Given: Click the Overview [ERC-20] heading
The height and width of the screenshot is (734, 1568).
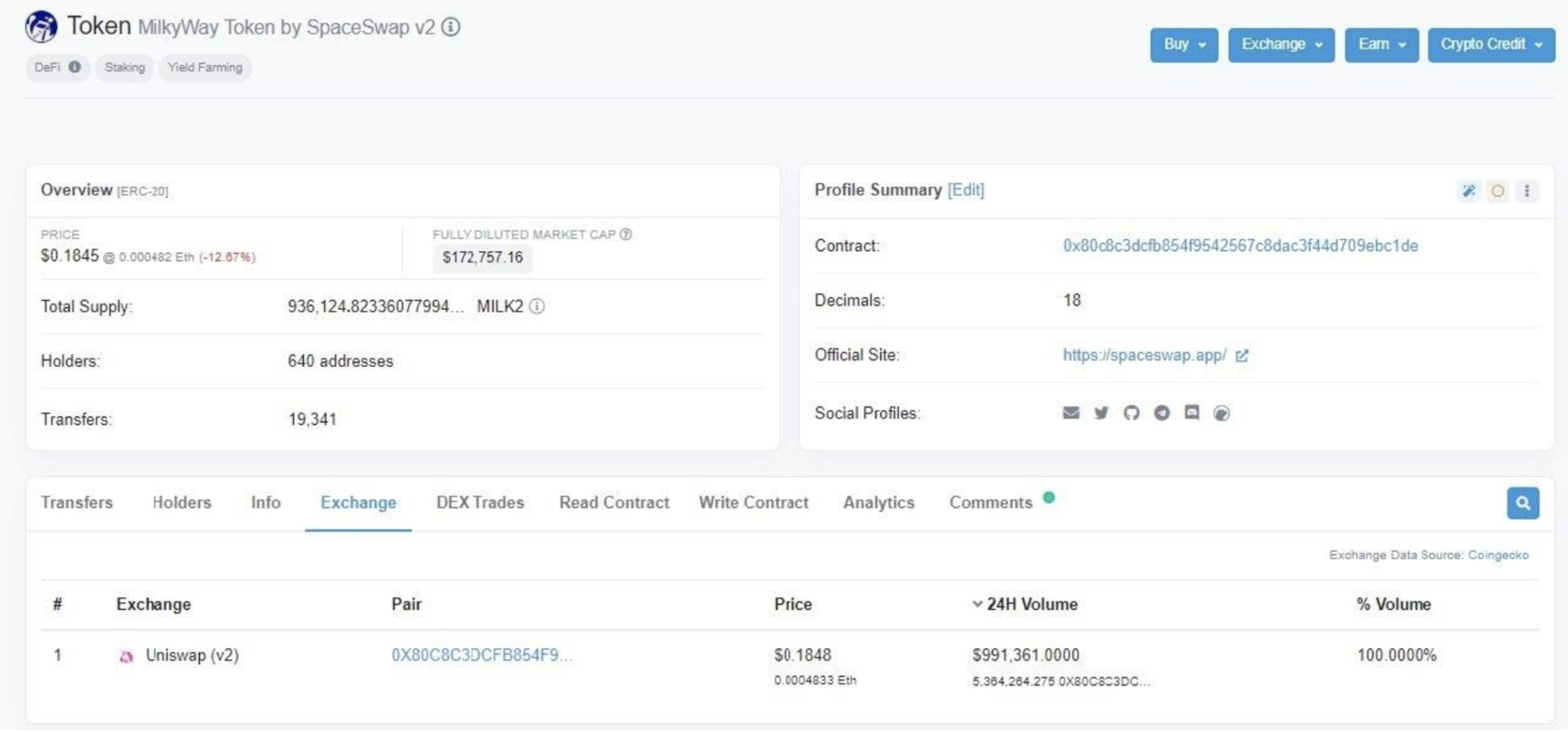Looking at the screenshot, I should [105, 190].
